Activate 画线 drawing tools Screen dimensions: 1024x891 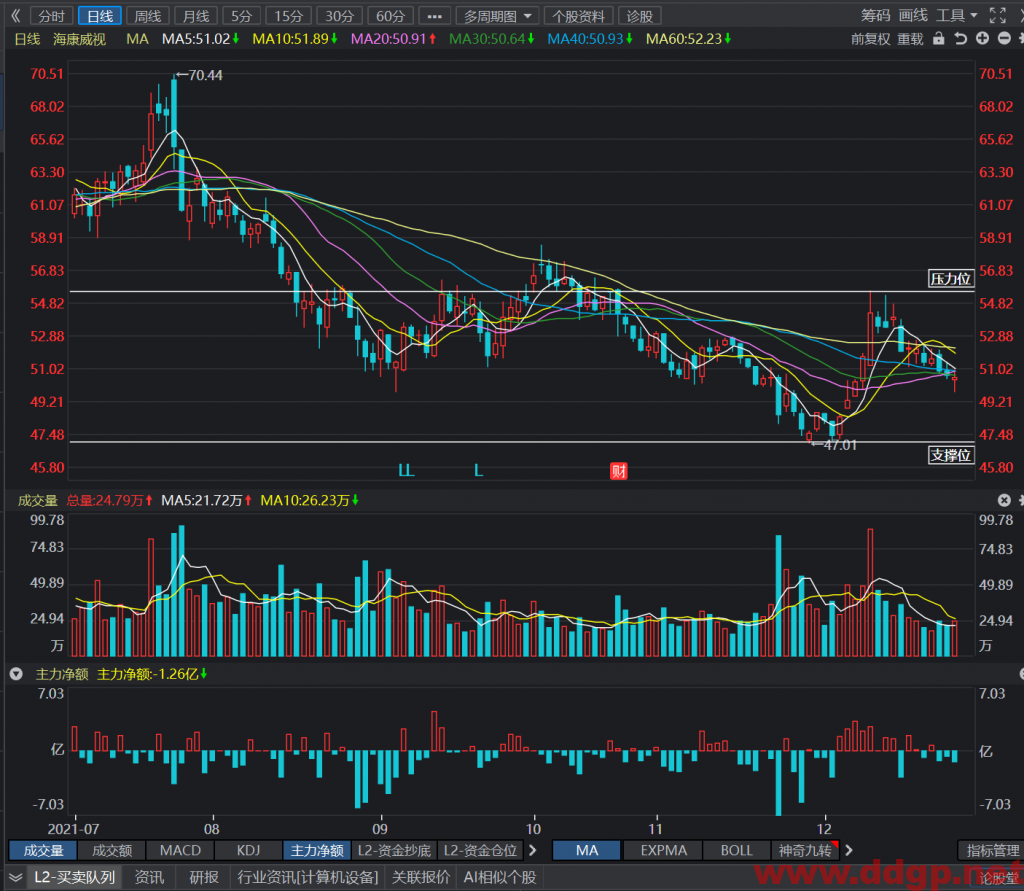(913, 16)
